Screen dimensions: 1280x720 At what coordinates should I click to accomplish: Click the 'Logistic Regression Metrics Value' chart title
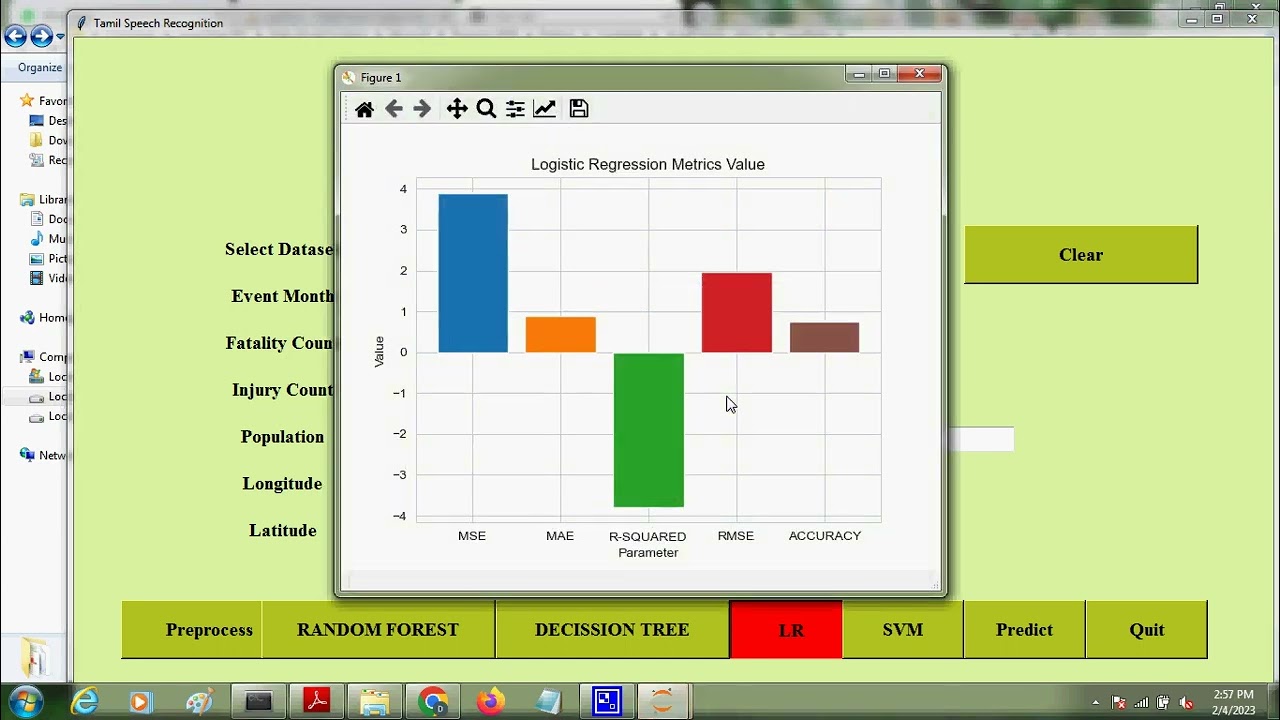(x=648, y=164)
